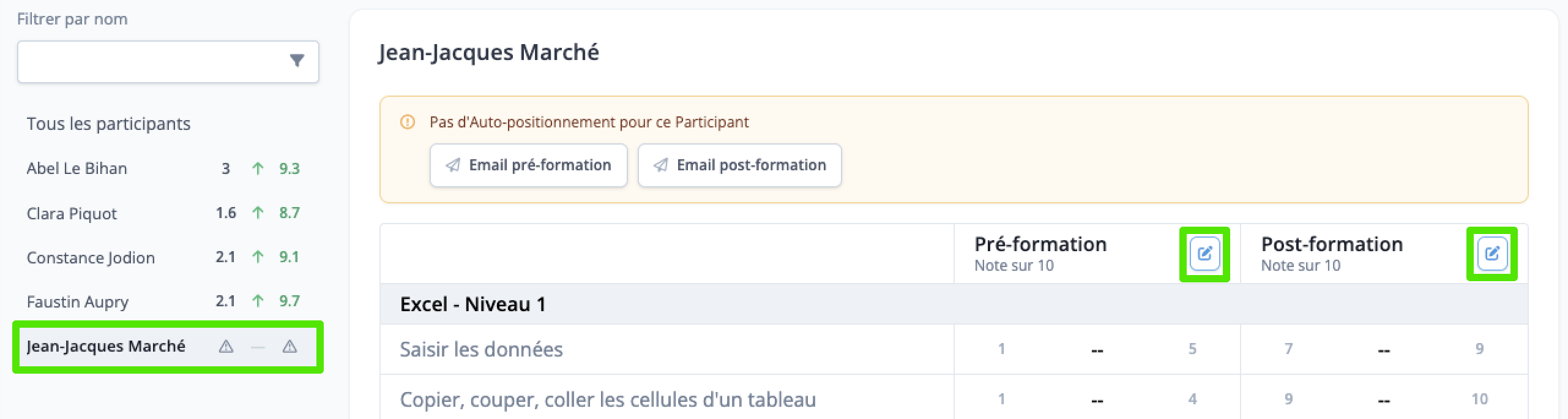The width and height of the screenshot is (1568, 419).
Task: Click Clara Piquot's green progress arrow
Action: pos(258,213)
